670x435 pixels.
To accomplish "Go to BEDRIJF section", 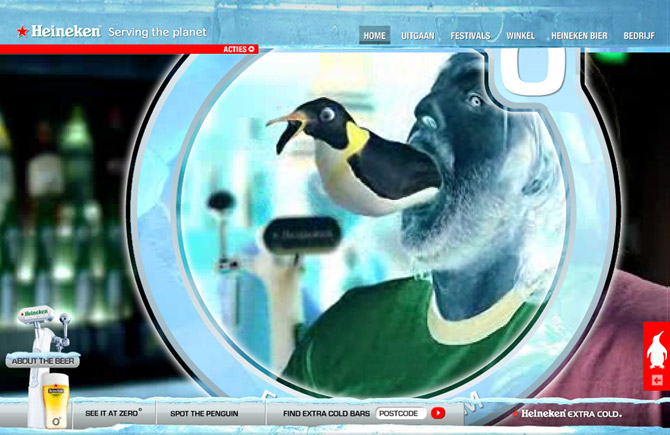I will (639, 36).
